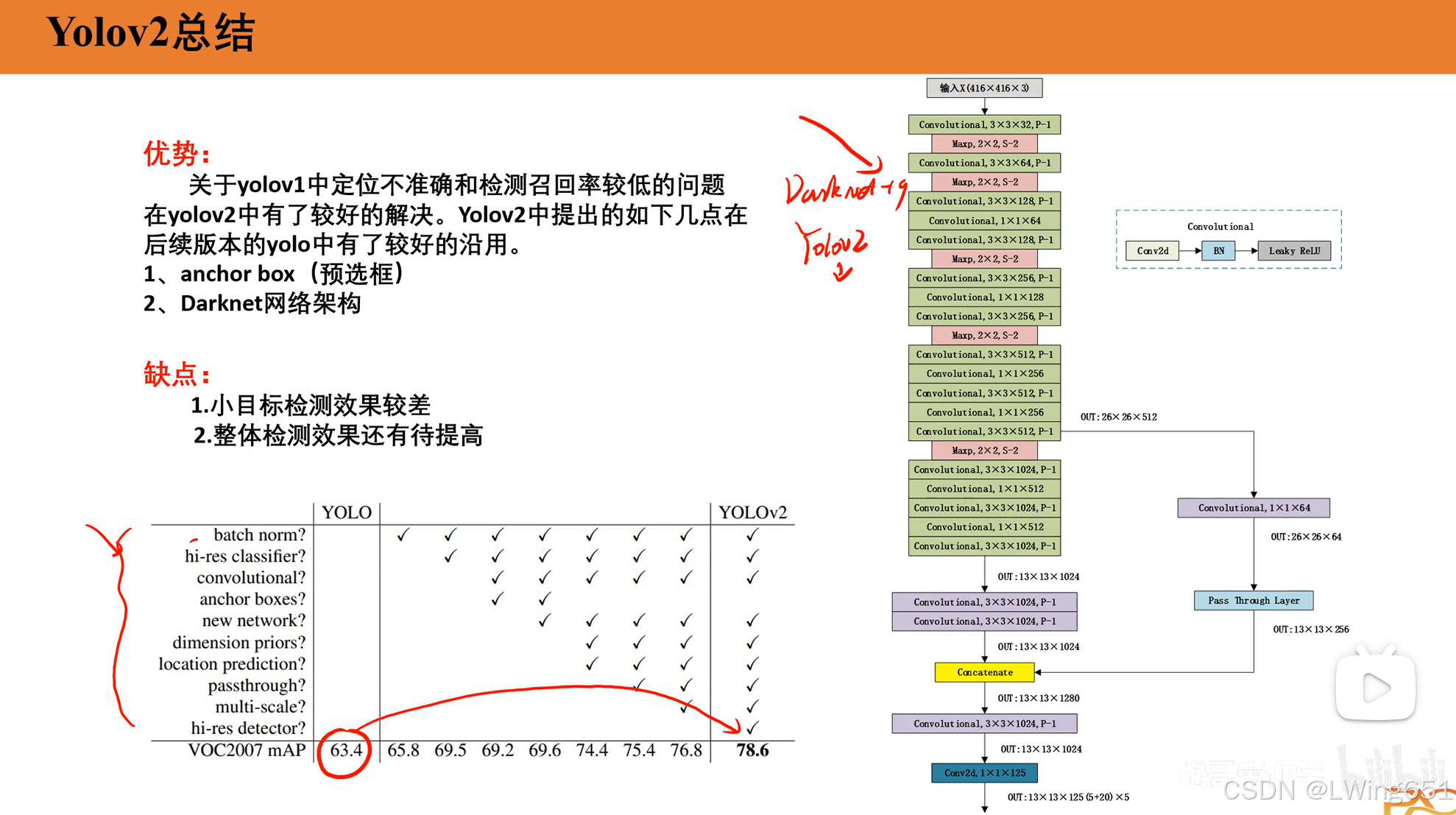This screenshot has height=815, width=1456.
Task: Click batch norm checkmark in YOLOv2 column
Action: click(752, 535)
